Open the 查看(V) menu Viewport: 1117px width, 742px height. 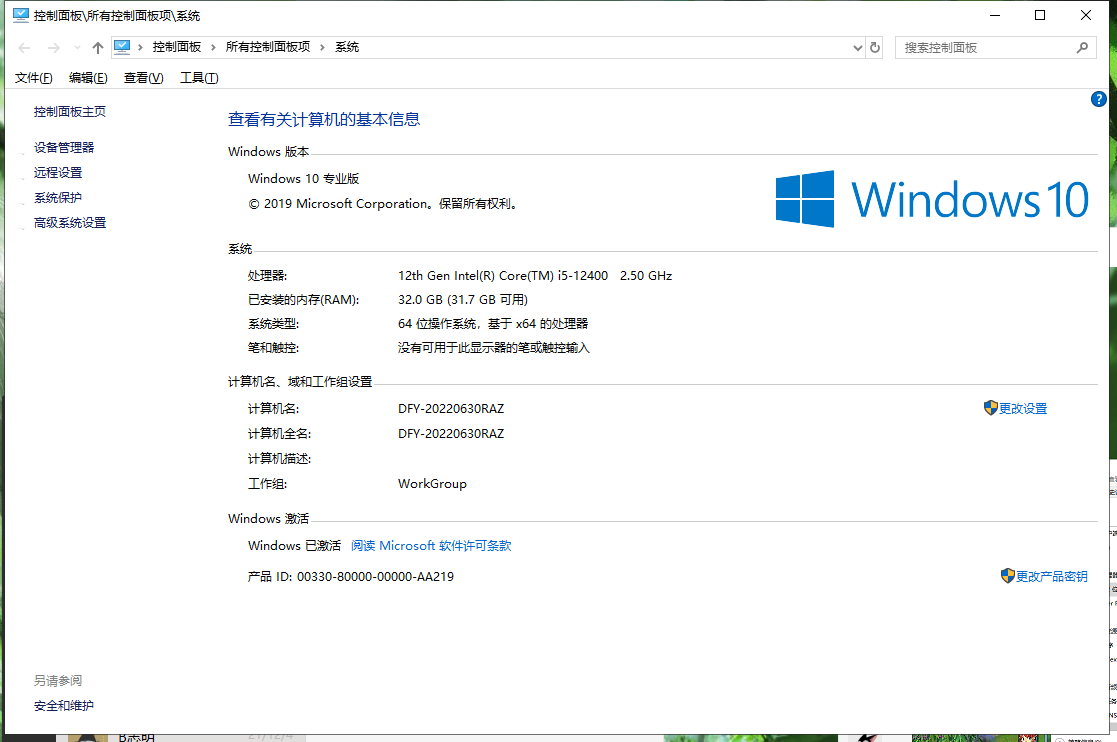coord(143,78)
